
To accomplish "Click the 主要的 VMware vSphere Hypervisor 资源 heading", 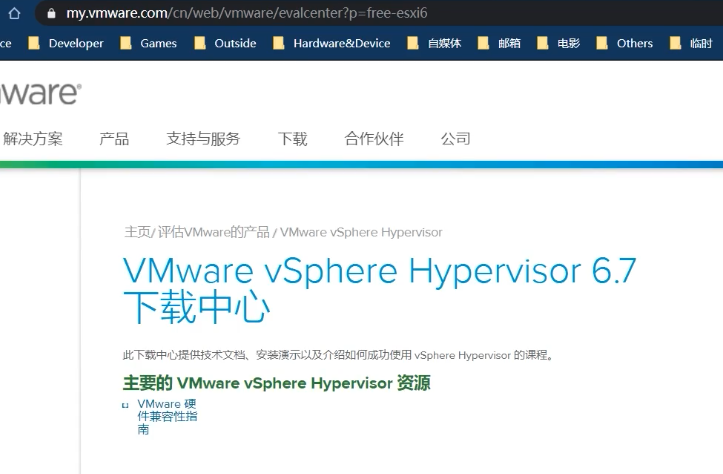I will 277,383.
